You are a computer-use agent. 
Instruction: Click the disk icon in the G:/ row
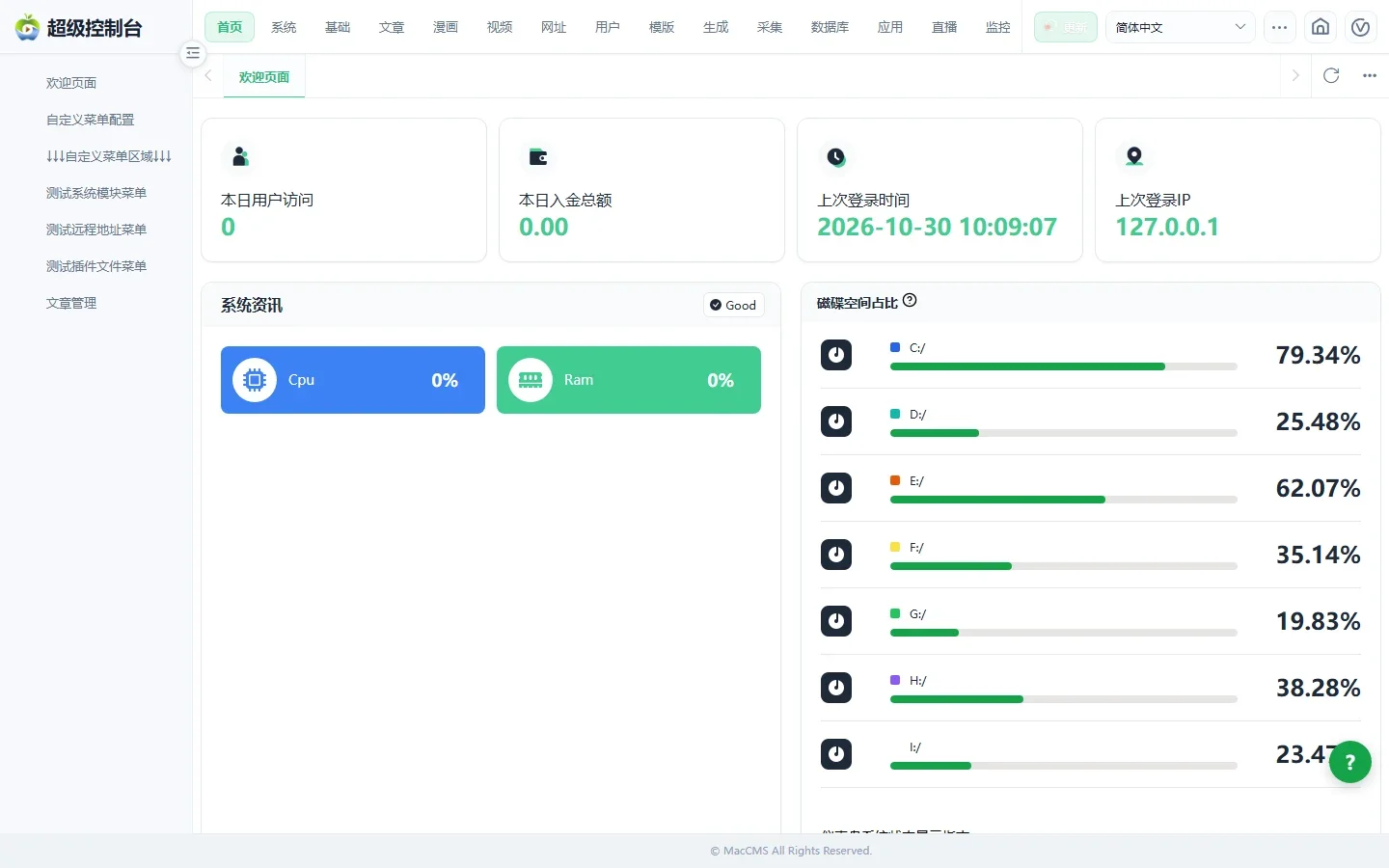pos(836,621)
